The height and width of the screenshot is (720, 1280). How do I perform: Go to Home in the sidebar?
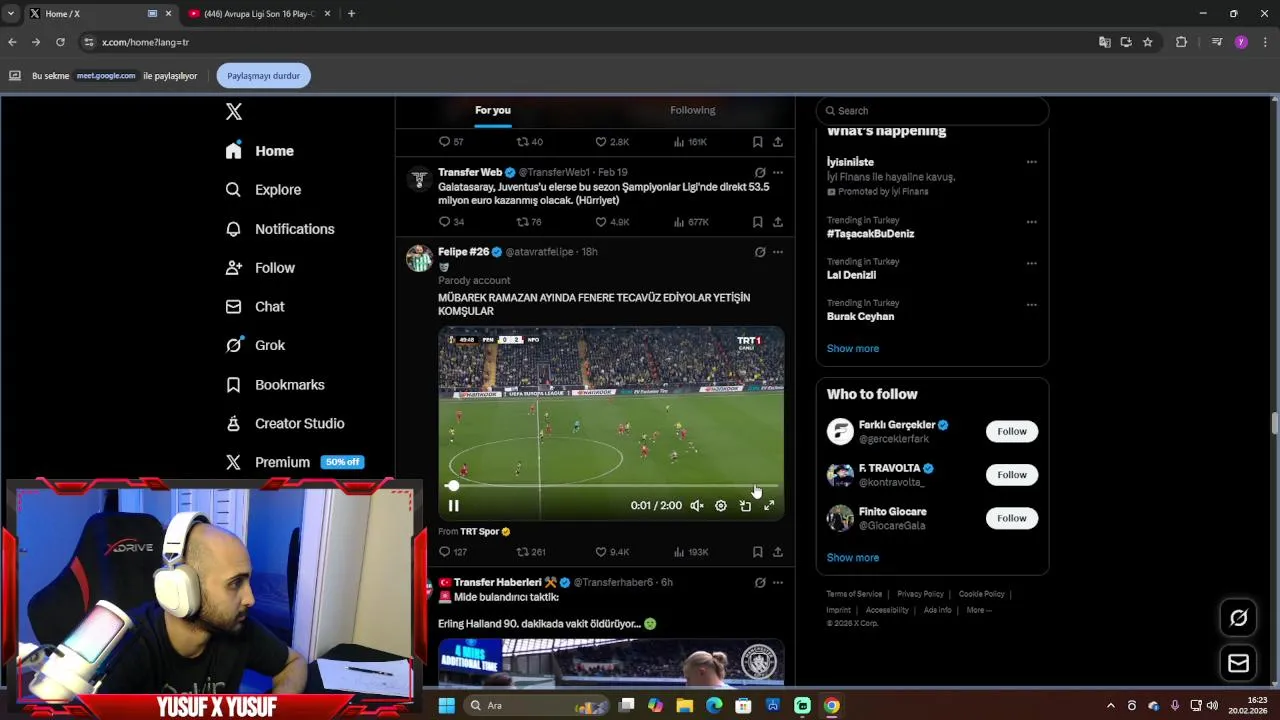[260, 151]
